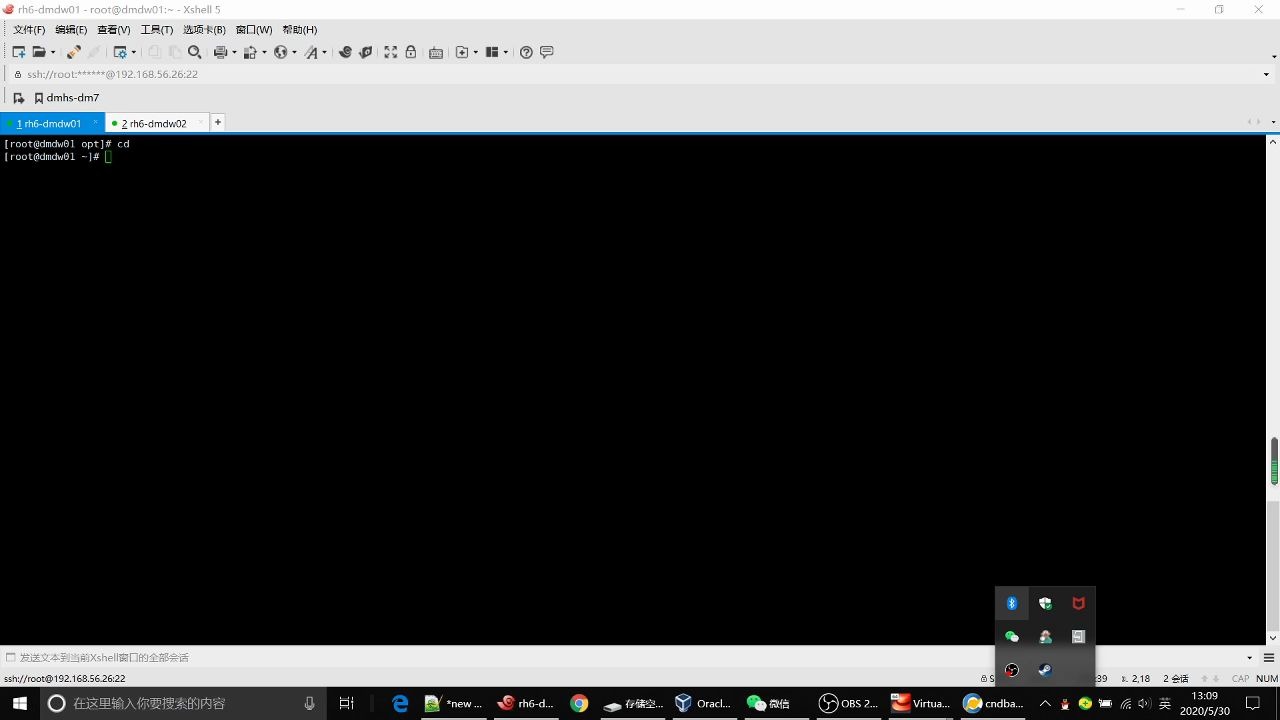Click the layout arrangement icon
The height and width of the screenshot is (720, 1280).
click(x=492, y=52)
